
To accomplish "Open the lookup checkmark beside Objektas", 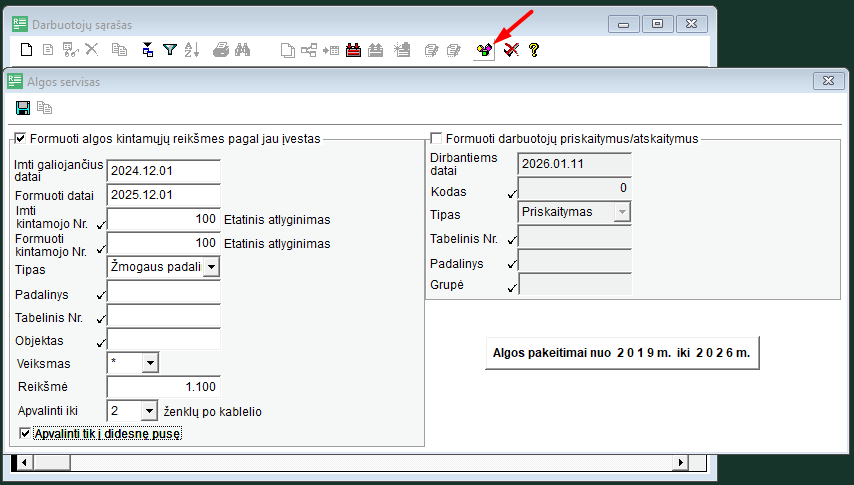I will (x=101, y=343).
